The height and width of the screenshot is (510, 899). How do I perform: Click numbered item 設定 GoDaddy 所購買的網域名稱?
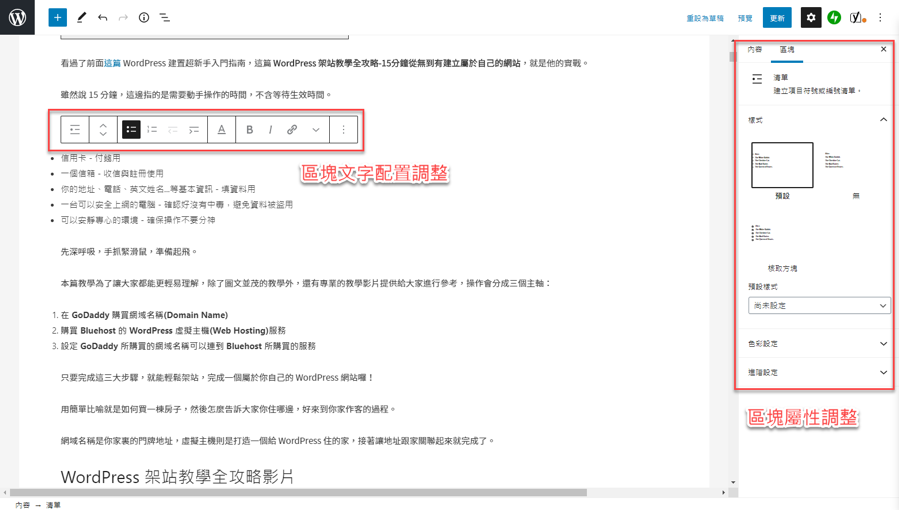coord(188,346)
